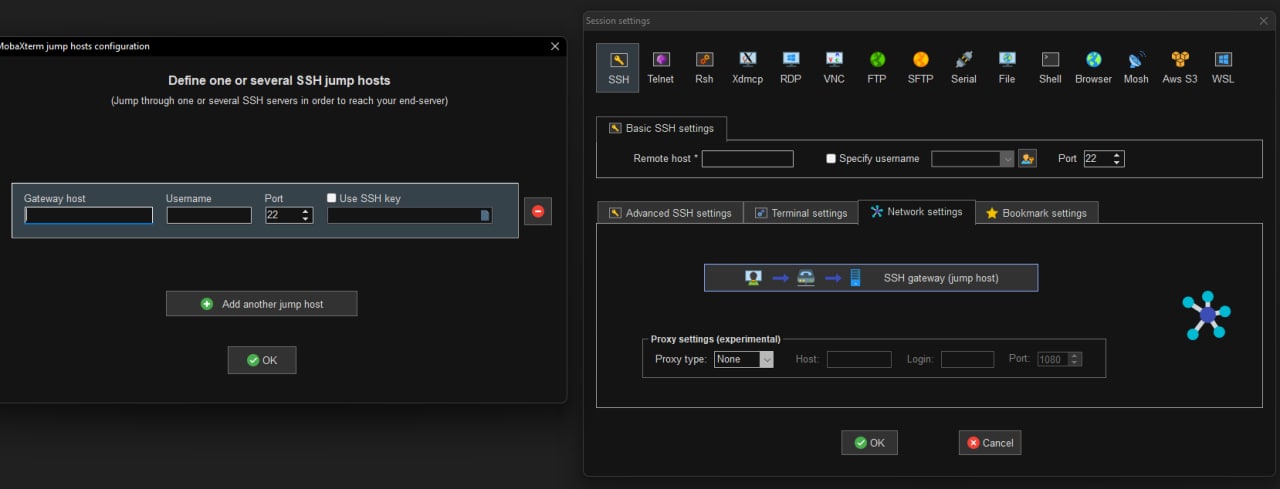Viewport: 1280px width, 489px height.
Task: Switch to Network settings tab
Action: click(916, 212)
